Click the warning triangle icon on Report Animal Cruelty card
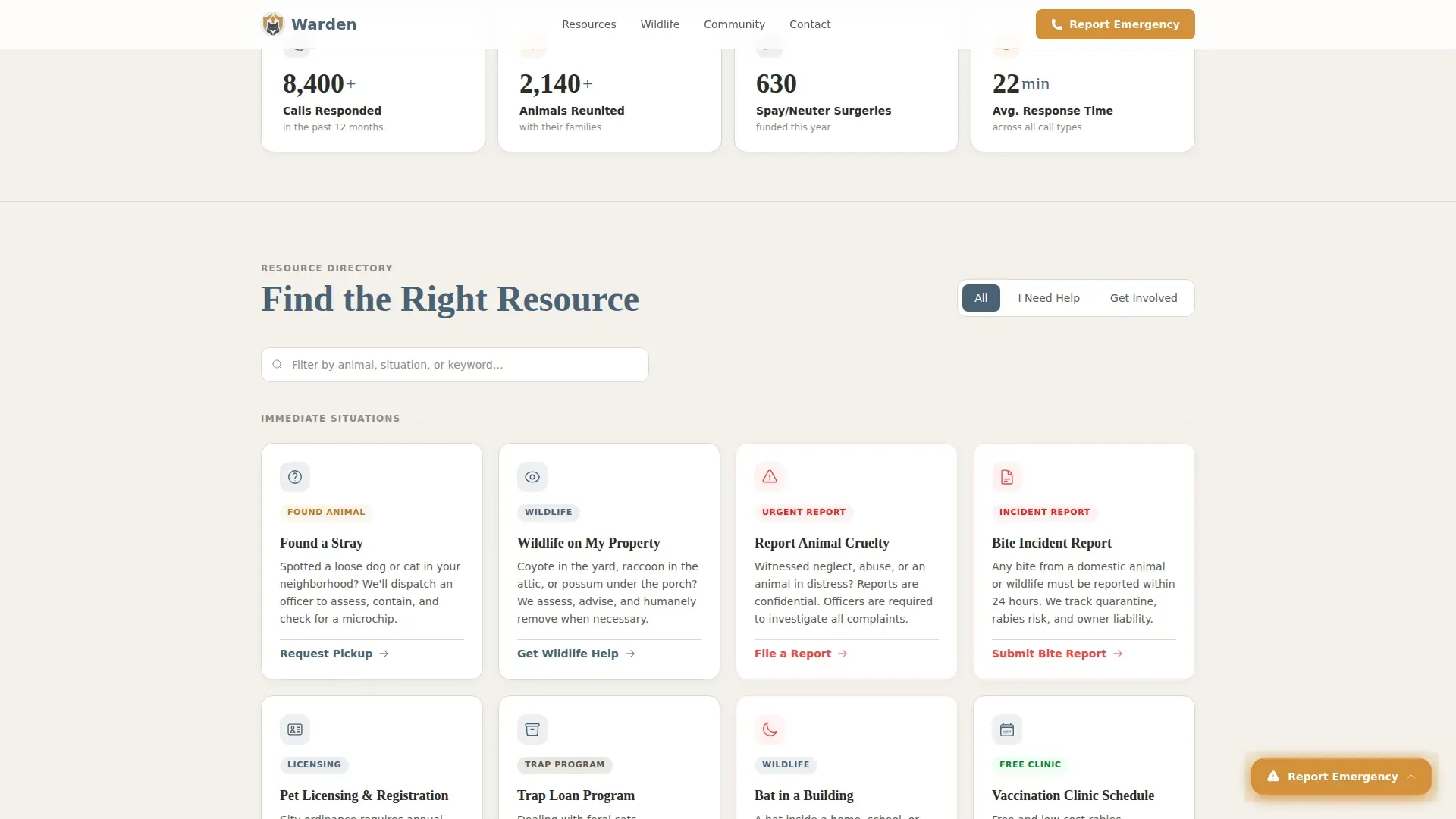Screen dimensions: 1456x819 coord(770,477)
